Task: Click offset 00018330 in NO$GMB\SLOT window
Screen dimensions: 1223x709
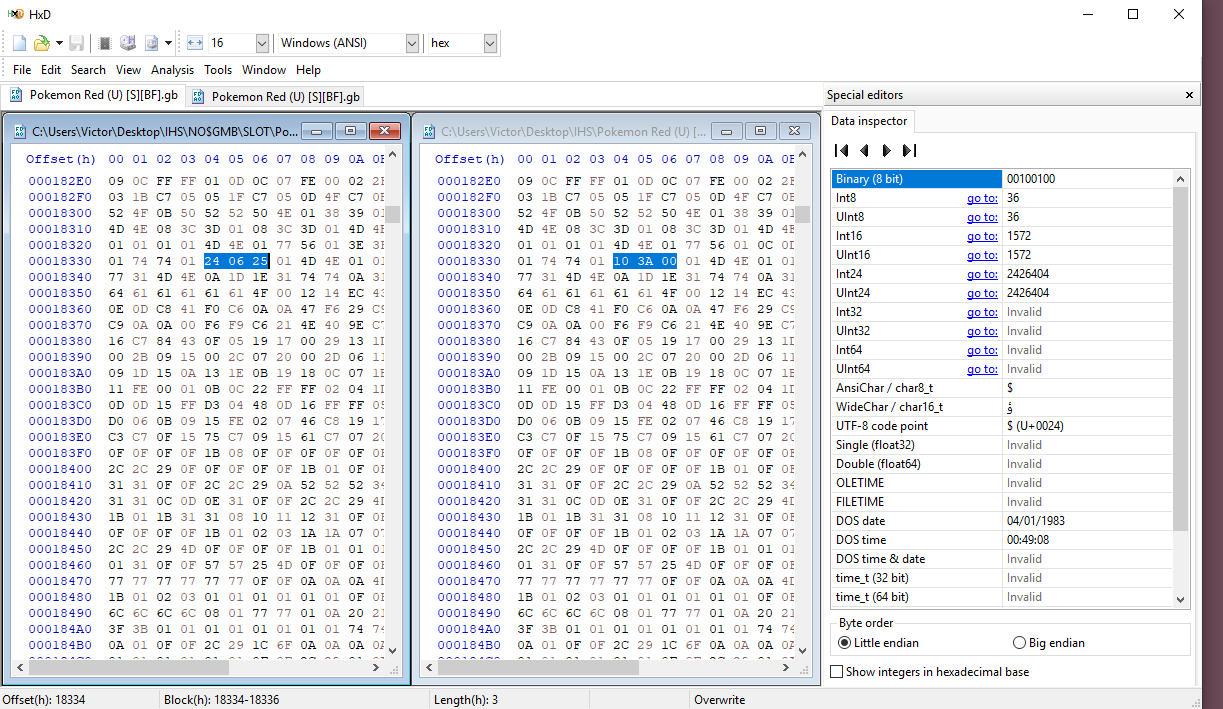Action: (x=60, y=261)
